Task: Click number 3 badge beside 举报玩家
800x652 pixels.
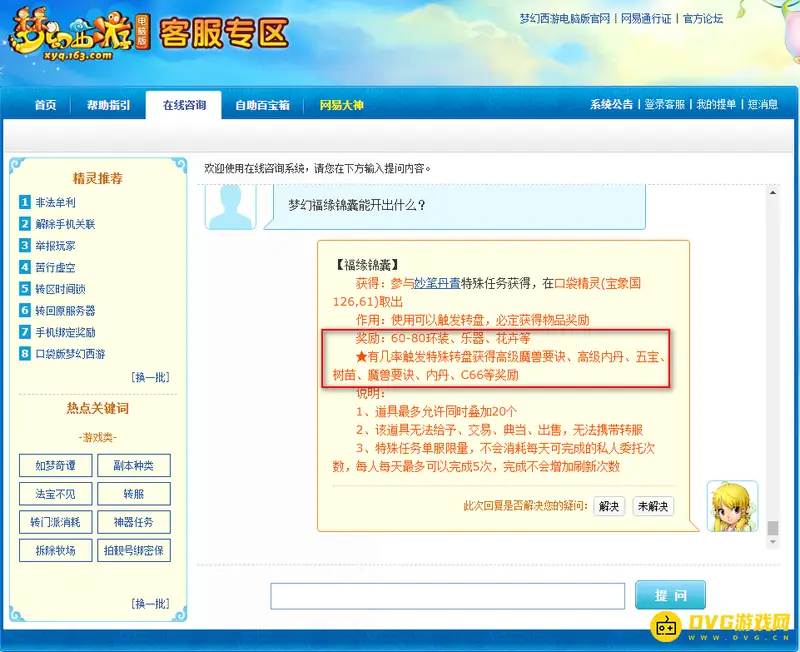Action: [x=25, y=245]
